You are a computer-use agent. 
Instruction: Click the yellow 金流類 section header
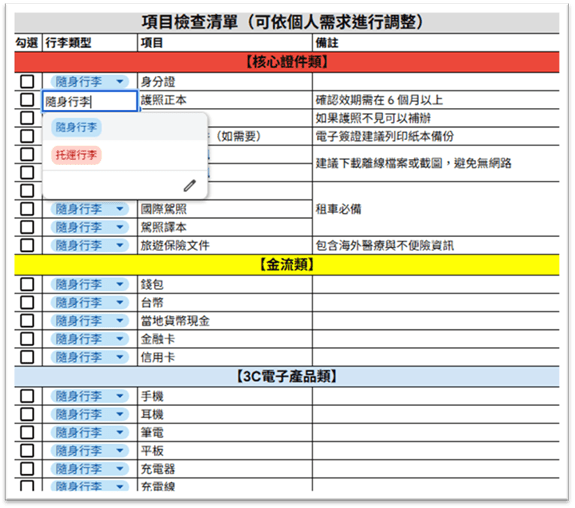[287, 264]
